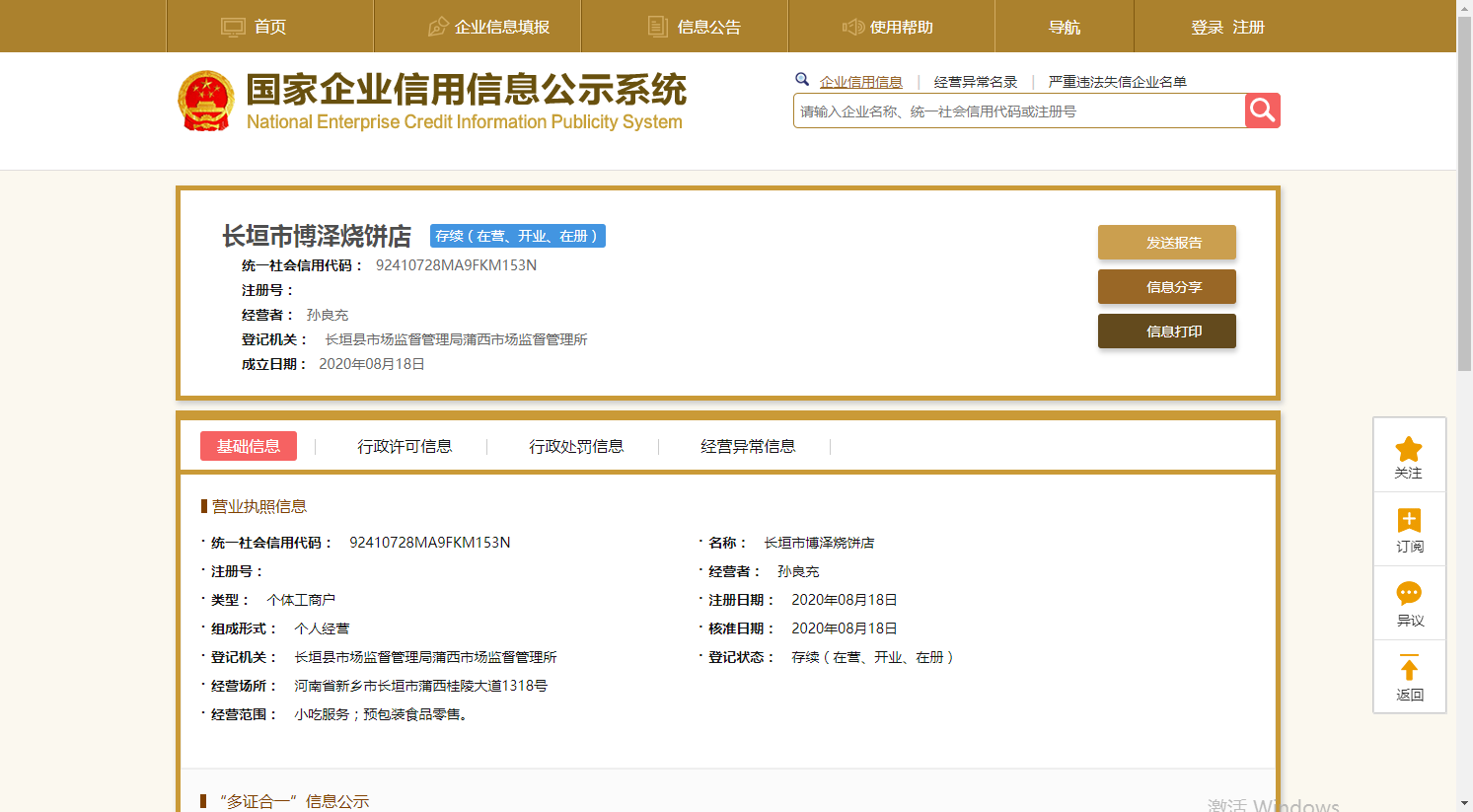Switch to the 行政处罚信息 tab
The height and width of the screenshot is (812, 1473).
point(576,446)
